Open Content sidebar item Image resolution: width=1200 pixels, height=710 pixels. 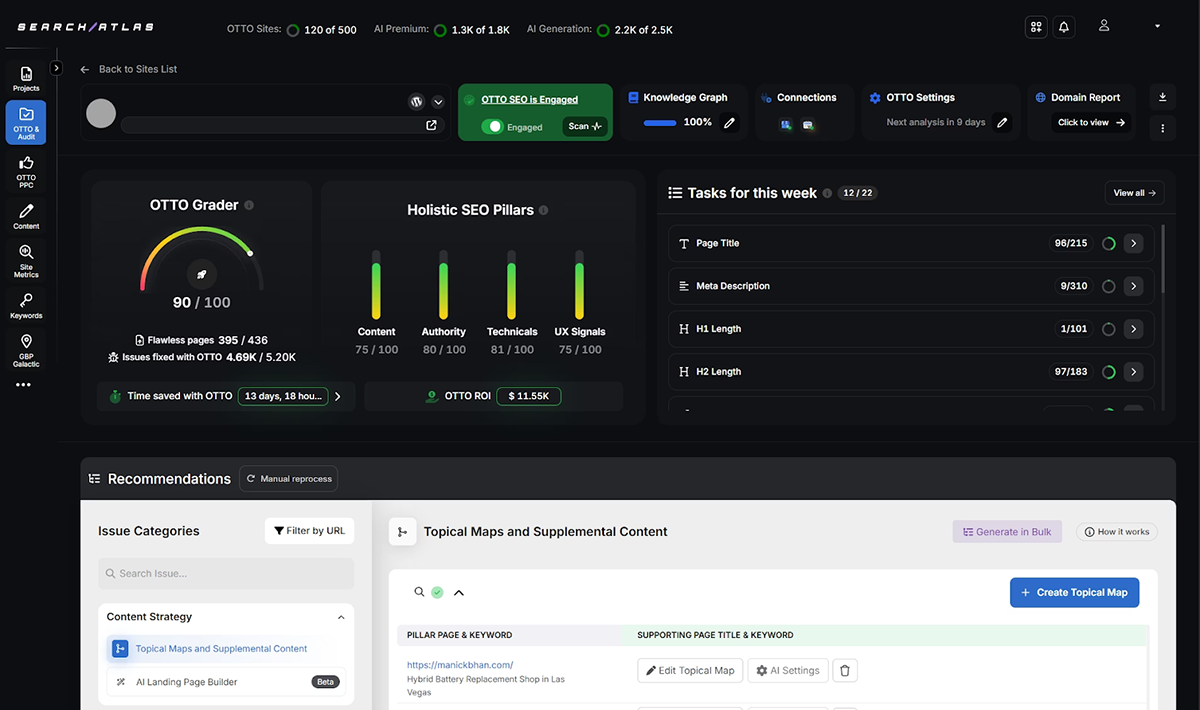pyautogui.click(x=26, y=216)
